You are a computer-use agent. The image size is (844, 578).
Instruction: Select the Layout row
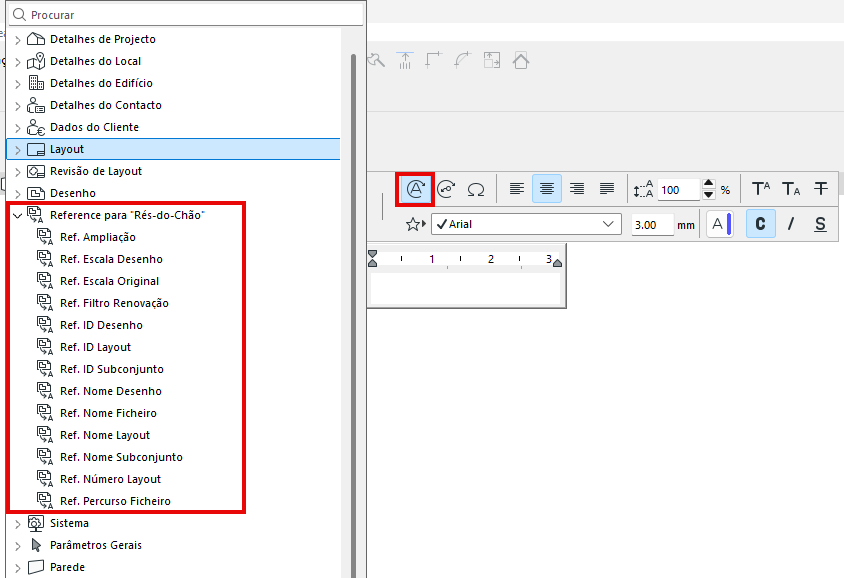coord(173,149)
